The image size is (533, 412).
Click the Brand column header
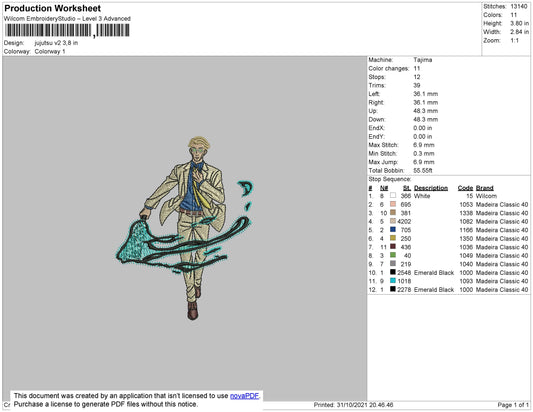click(484, 188)
